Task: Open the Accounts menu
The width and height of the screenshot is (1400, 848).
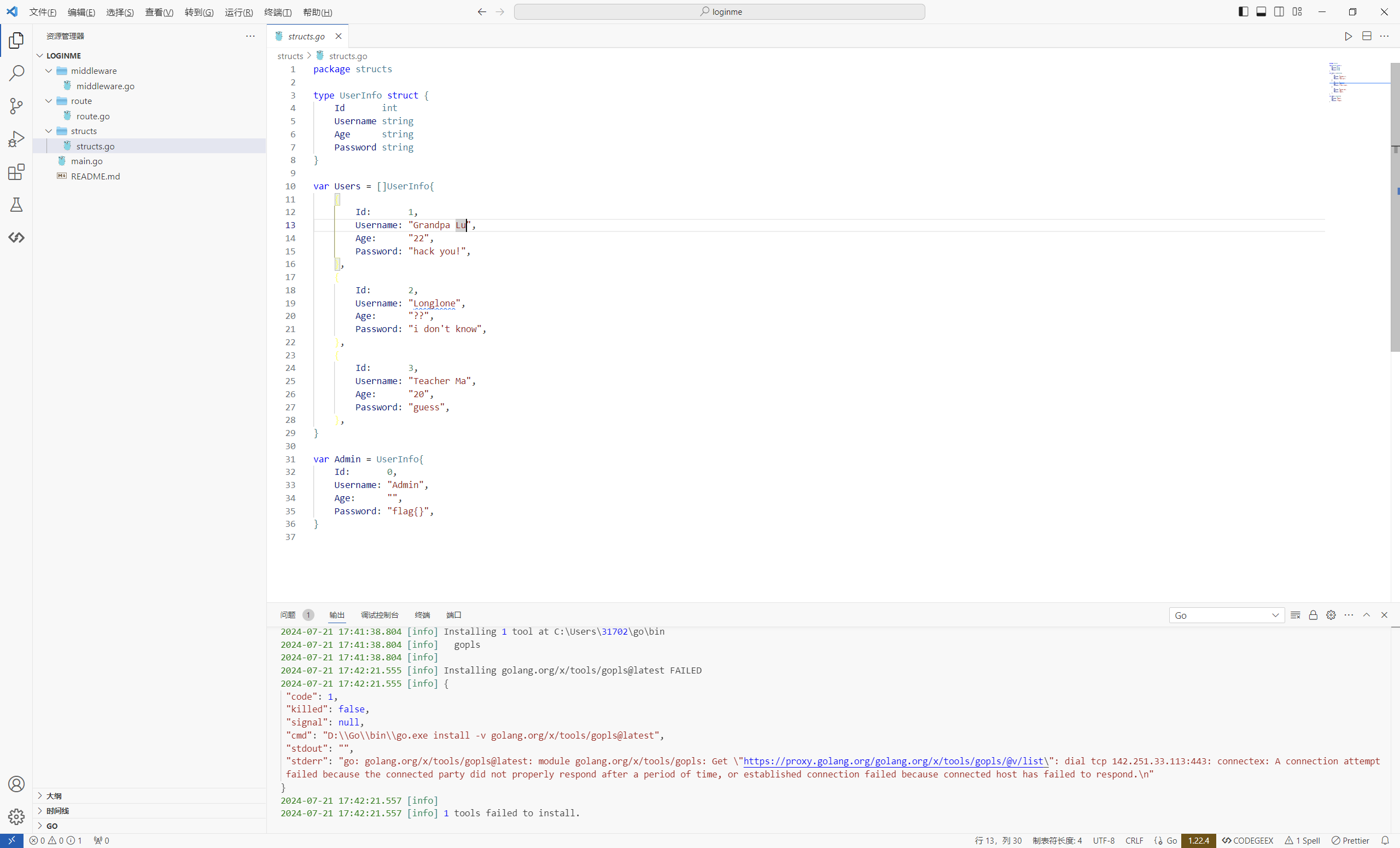Action: tap(16, 785)
